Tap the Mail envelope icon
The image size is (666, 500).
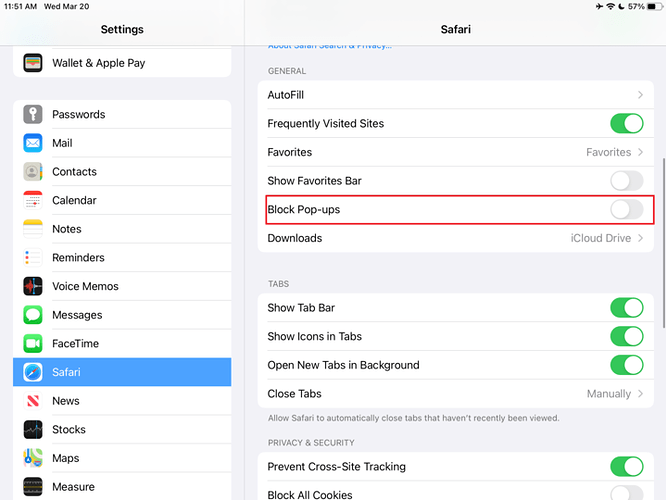click(x=33, y=143)
